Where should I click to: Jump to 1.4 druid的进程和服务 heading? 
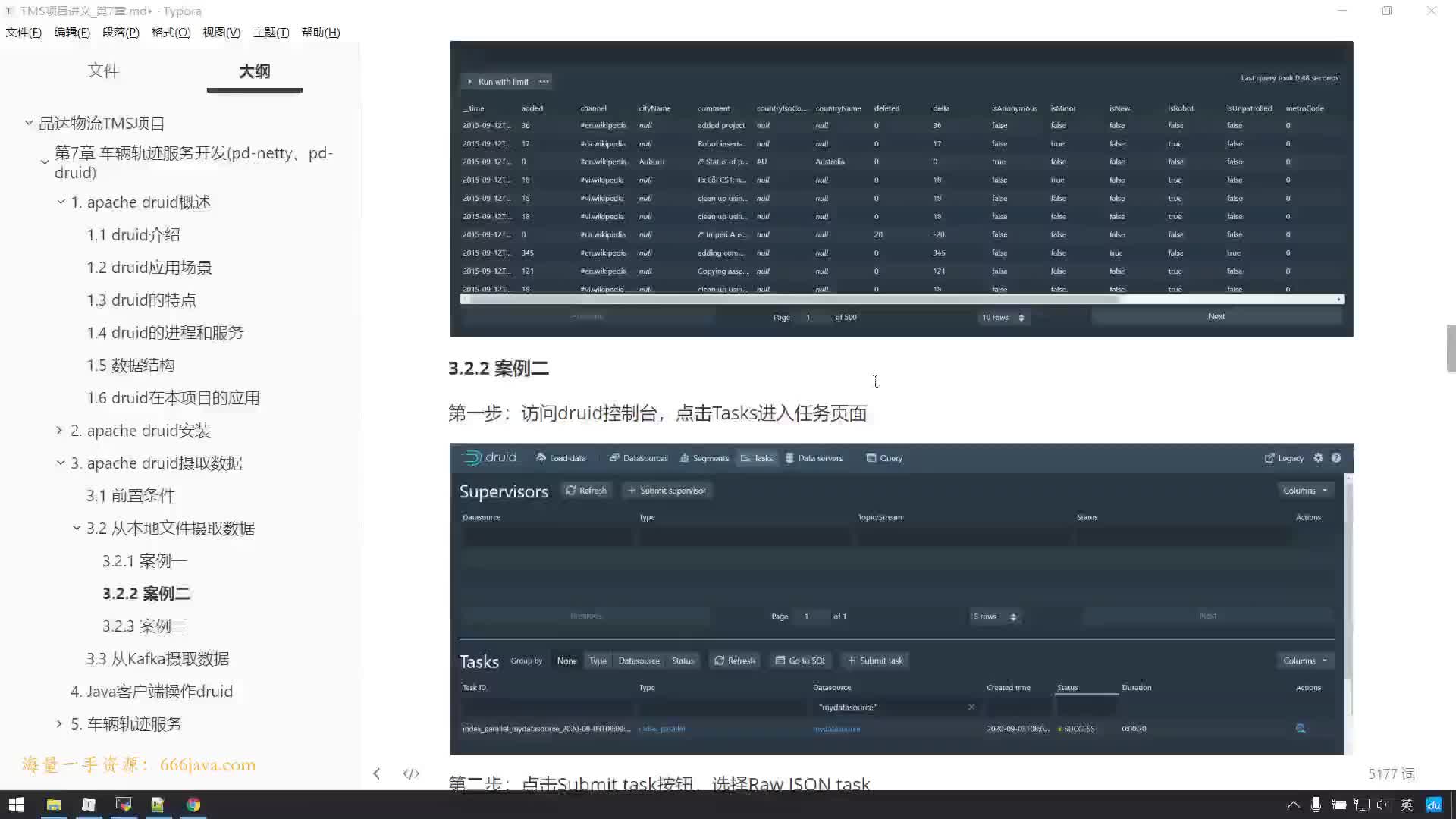point(165,333)
